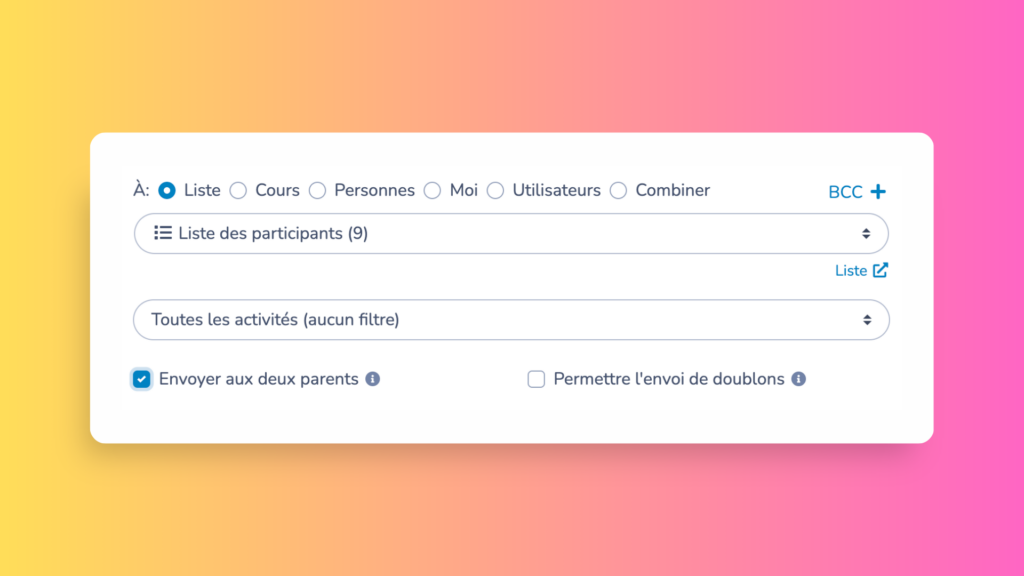
Task: Select the Personnes radio button
Action: (x=317, y=190)
